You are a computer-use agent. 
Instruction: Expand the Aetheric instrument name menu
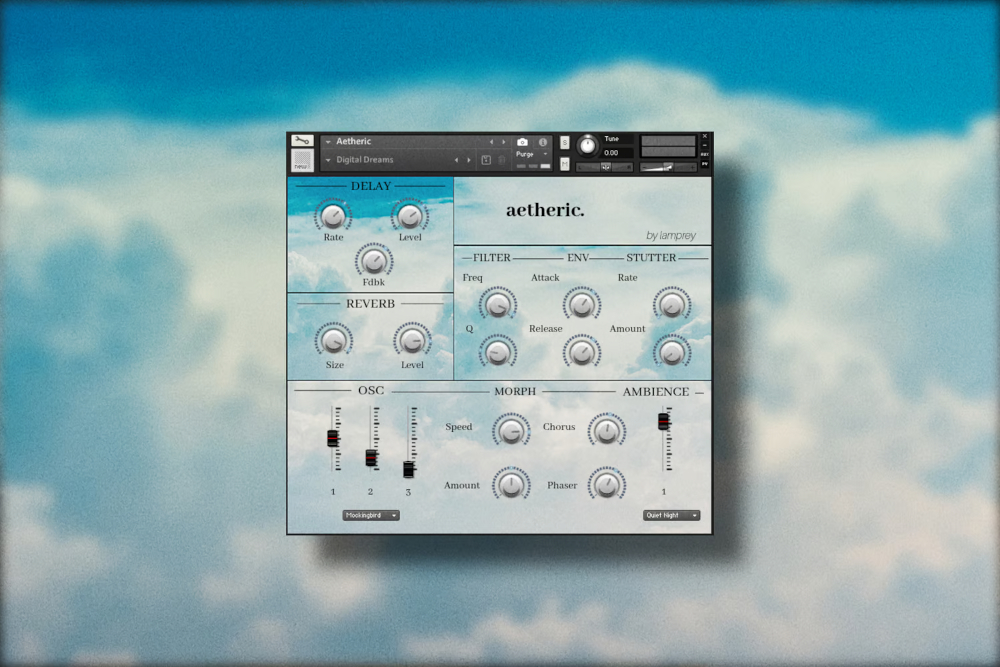coord(328,142)
